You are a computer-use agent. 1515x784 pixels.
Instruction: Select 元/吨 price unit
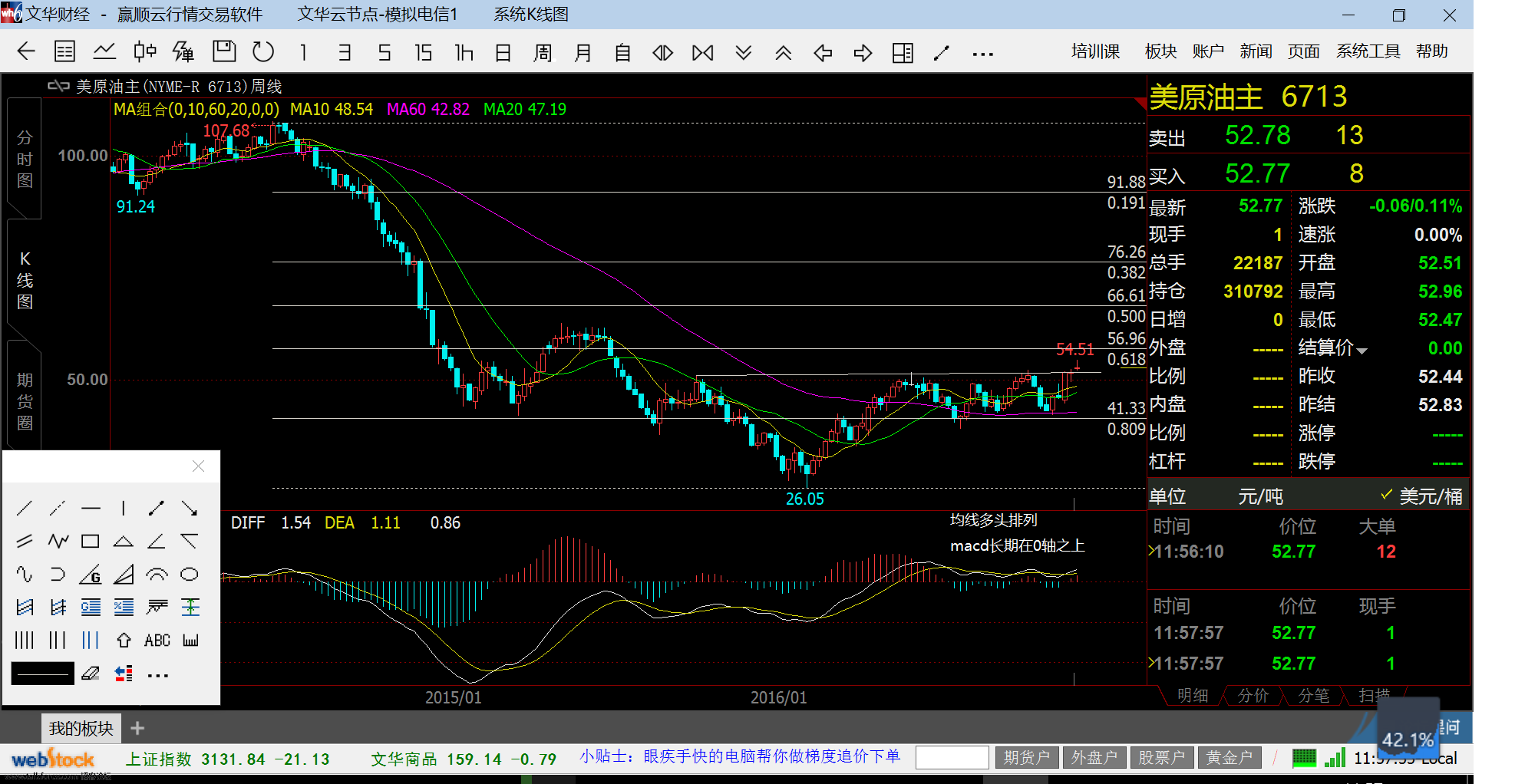pyautogui.click(x=1260, y=496)
